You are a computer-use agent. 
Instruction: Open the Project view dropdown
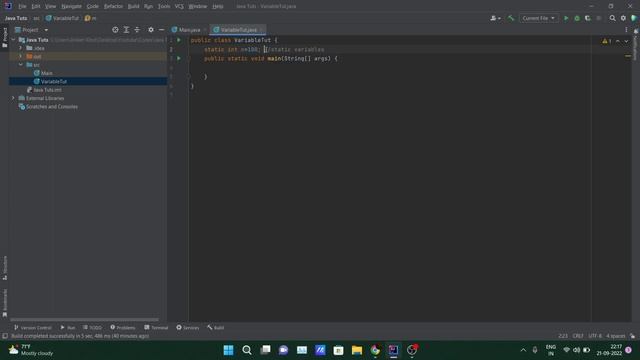(32, 30)
